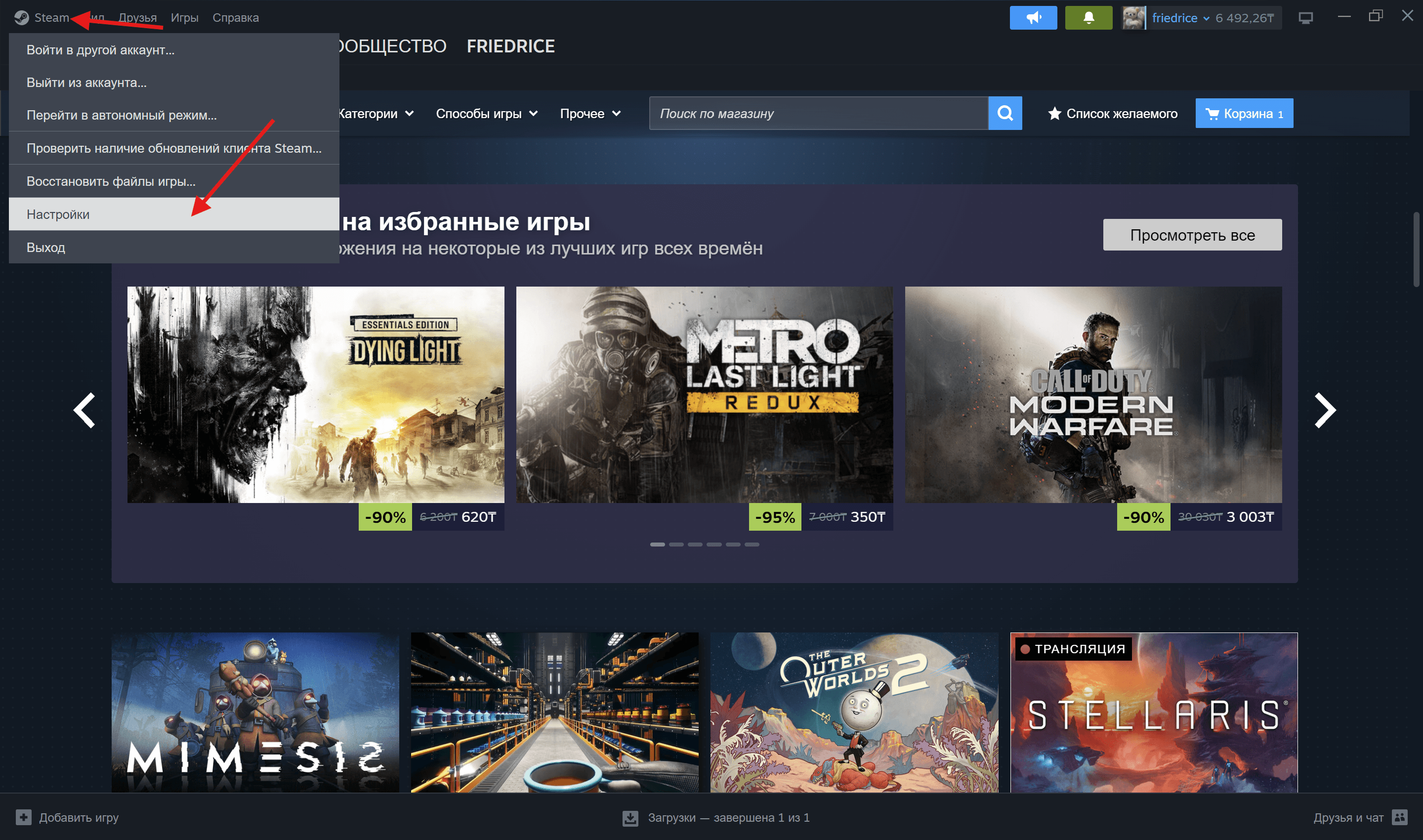The image size is (1423, 840).
Task: Expand the Способы игры dropdown
Action: click(487, 113)
